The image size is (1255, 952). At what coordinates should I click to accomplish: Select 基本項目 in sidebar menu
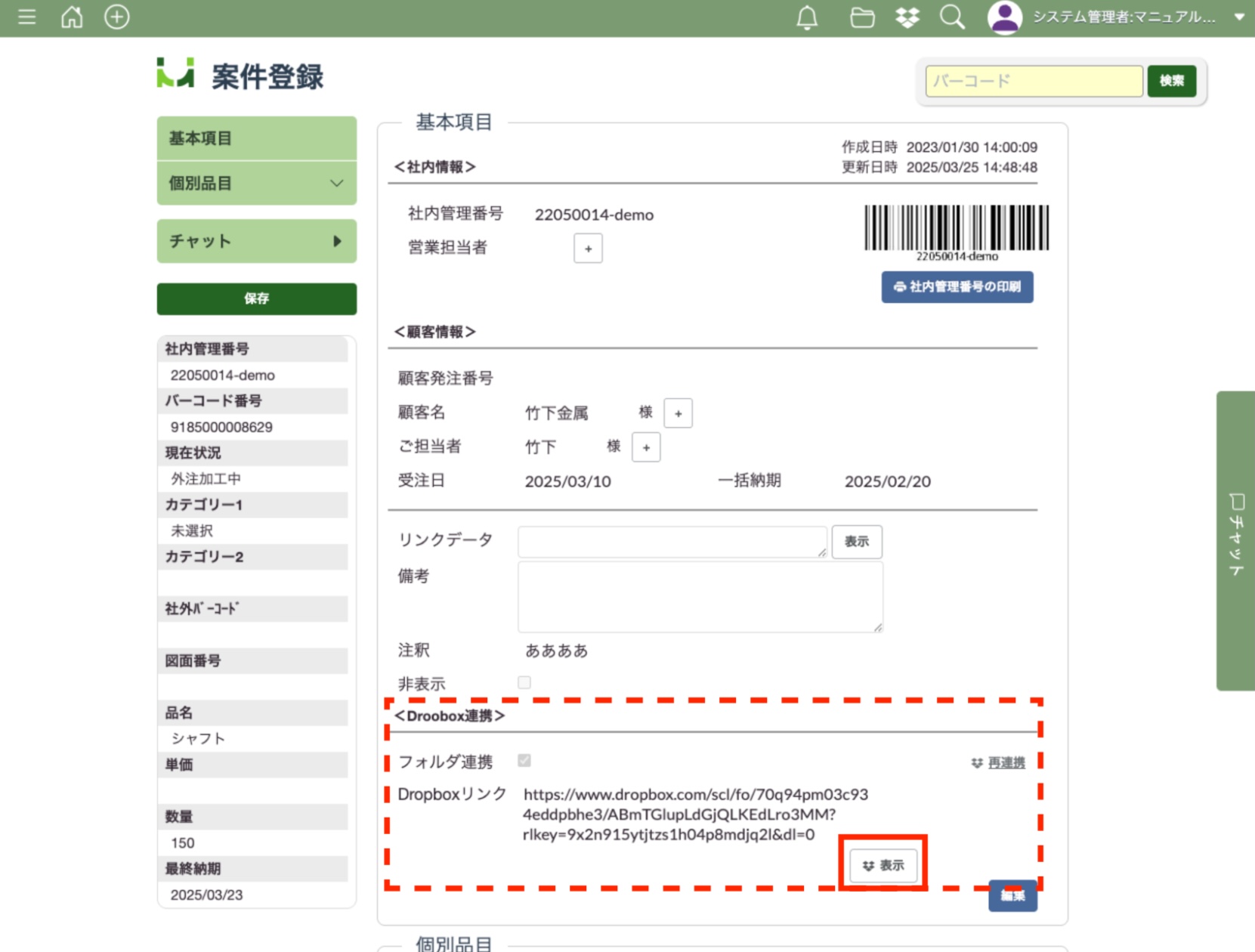tap(256, 138)
